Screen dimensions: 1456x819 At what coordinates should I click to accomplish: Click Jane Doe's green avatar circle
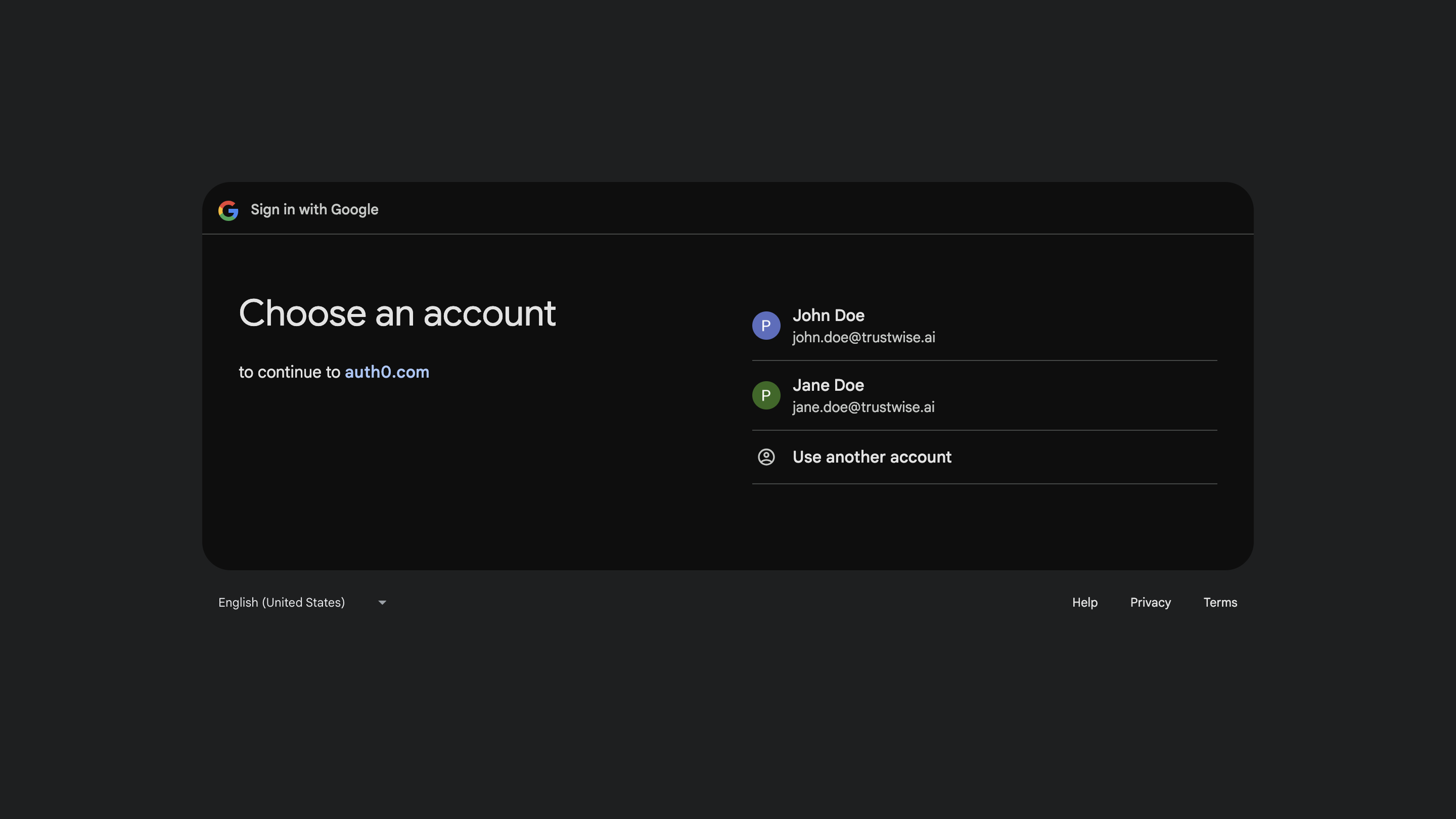pos(766,395)
